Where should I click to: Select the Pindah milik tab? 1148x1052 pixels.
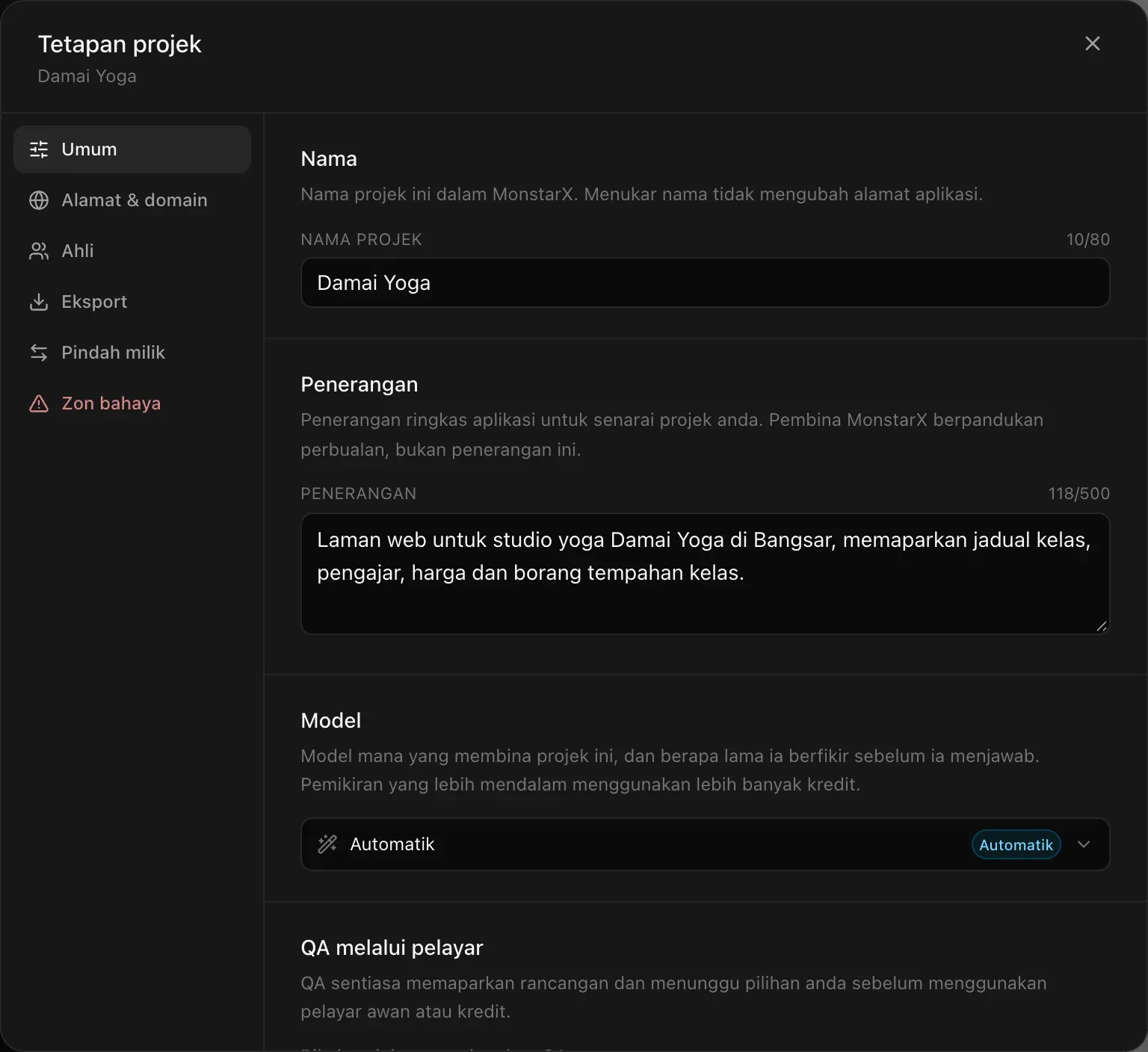point(132,353)
